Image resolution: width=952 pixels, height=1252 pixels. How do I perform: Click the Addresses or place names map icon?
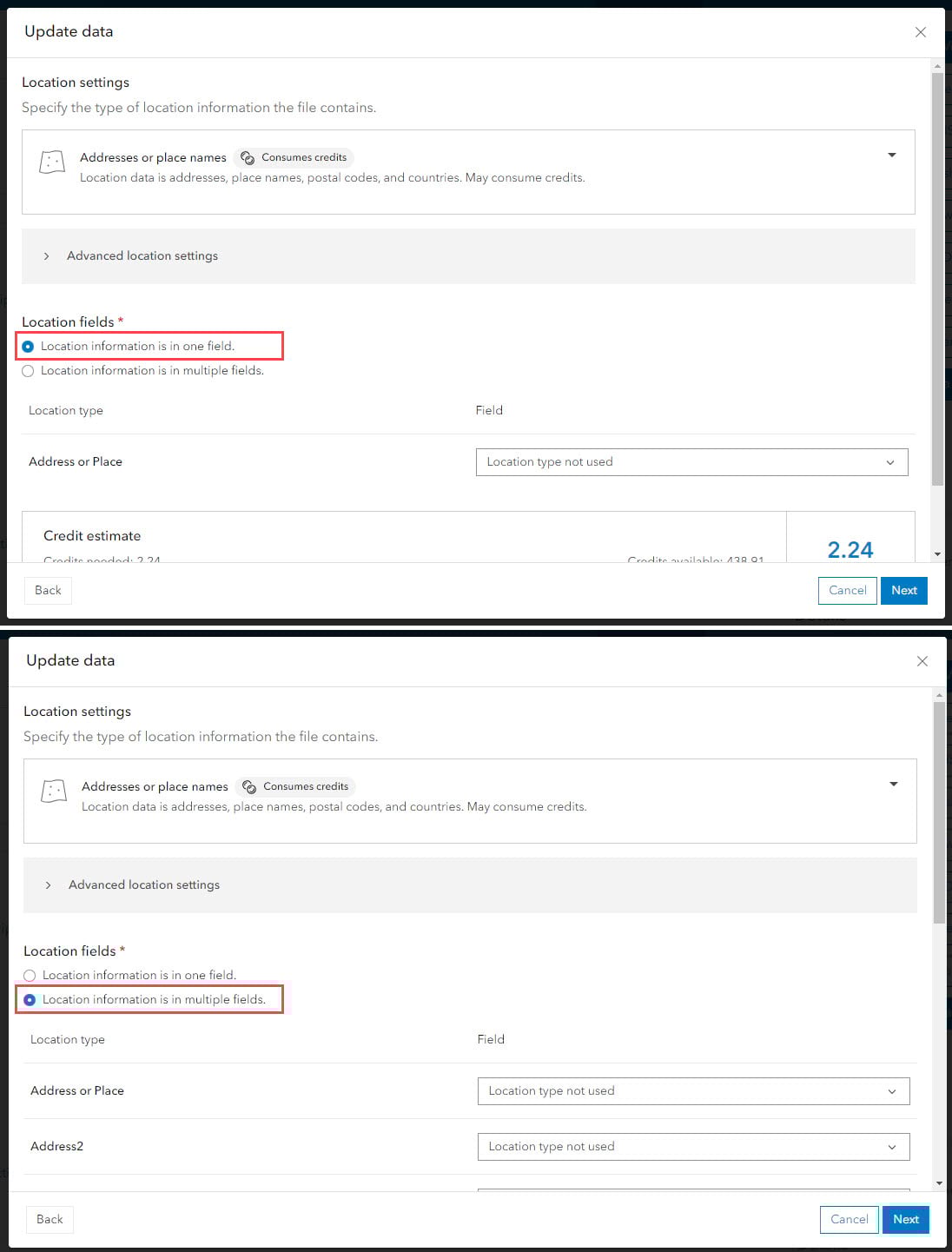pos(52,162)
